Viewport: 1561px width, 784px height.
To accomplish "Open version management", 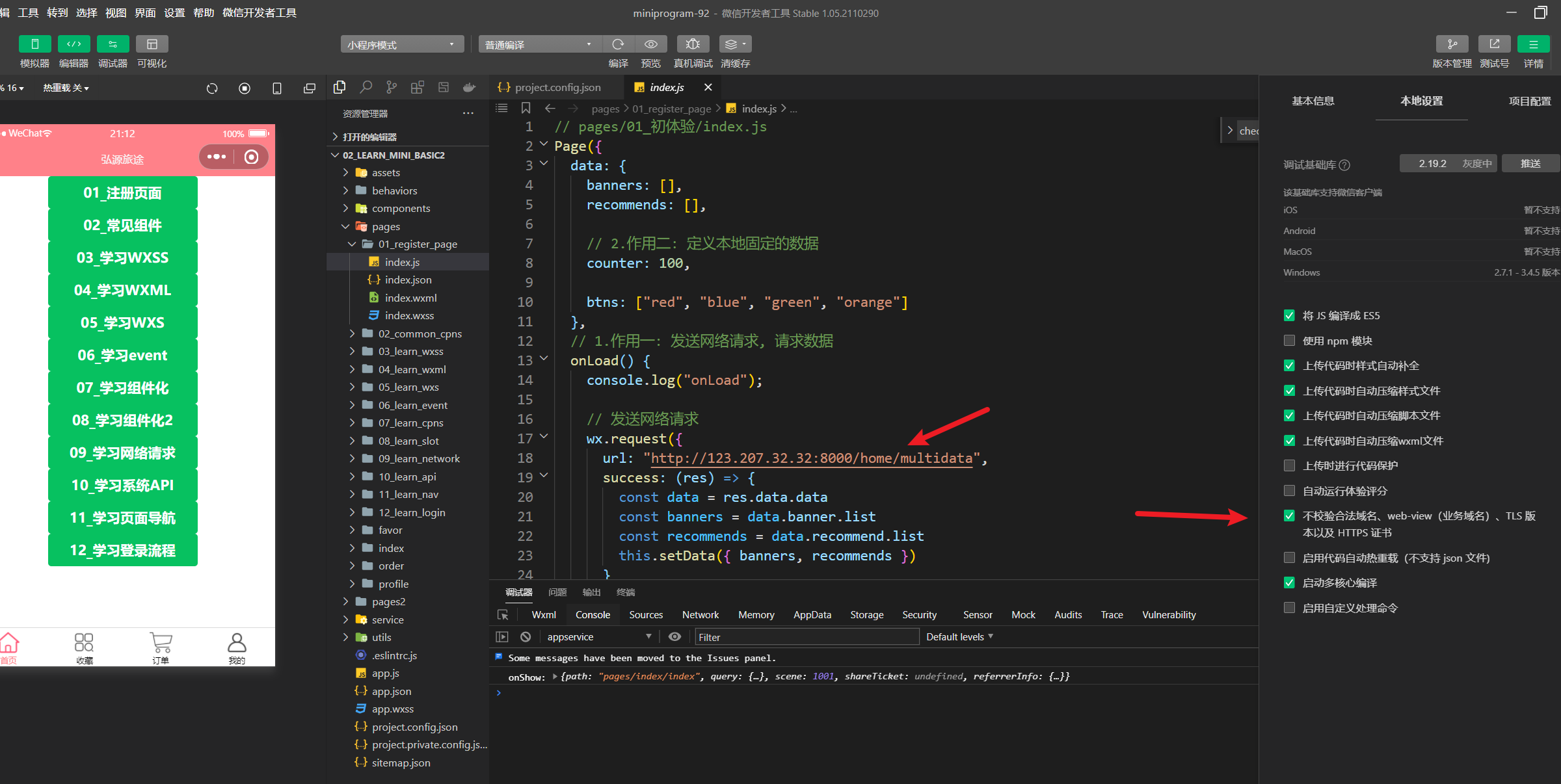I will coord(1452,44).
